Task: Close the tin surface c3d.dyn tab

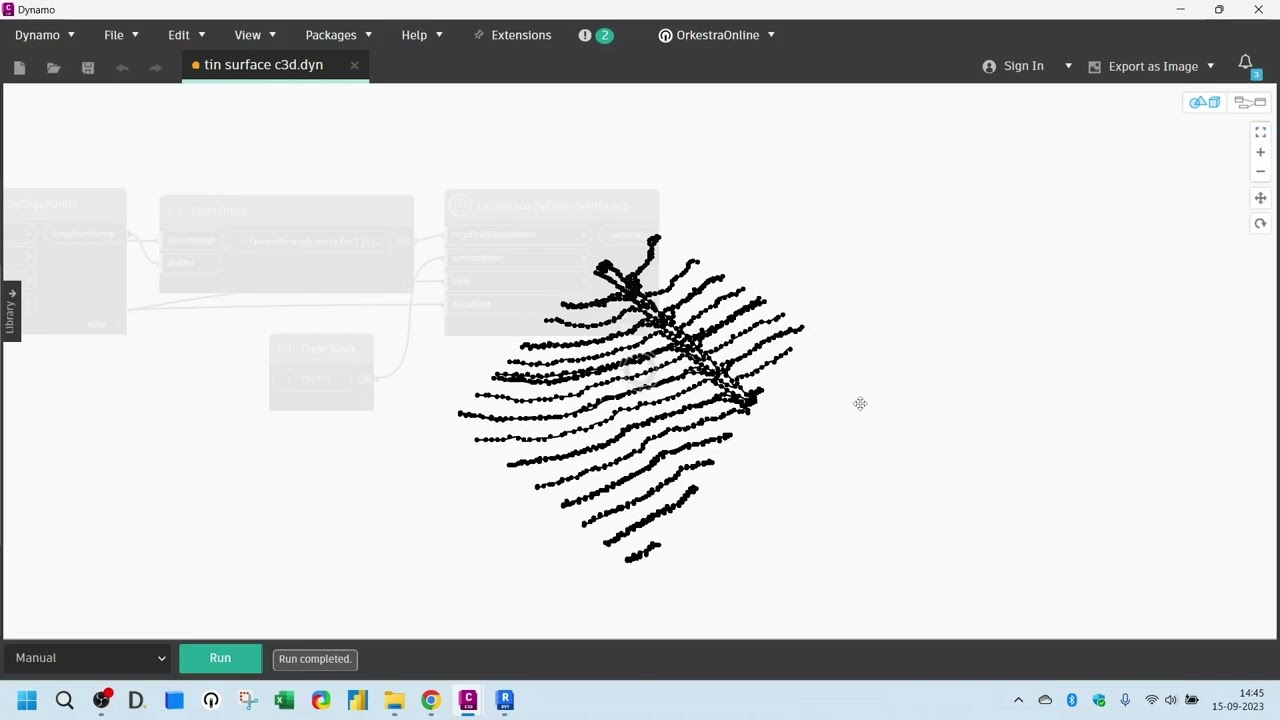Action: coord(354,65)
